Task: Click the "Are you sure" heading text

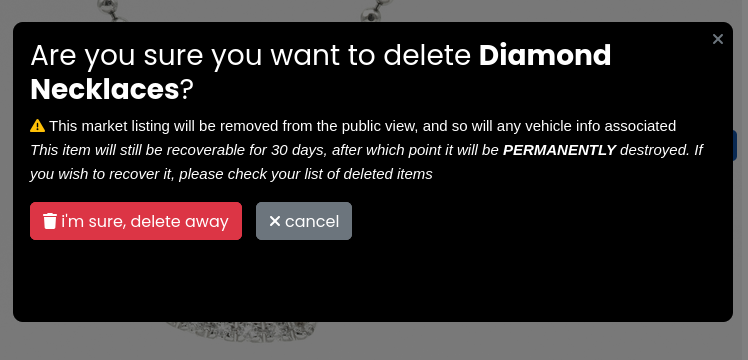Action: pyautogui.click(x=115, y=55)
